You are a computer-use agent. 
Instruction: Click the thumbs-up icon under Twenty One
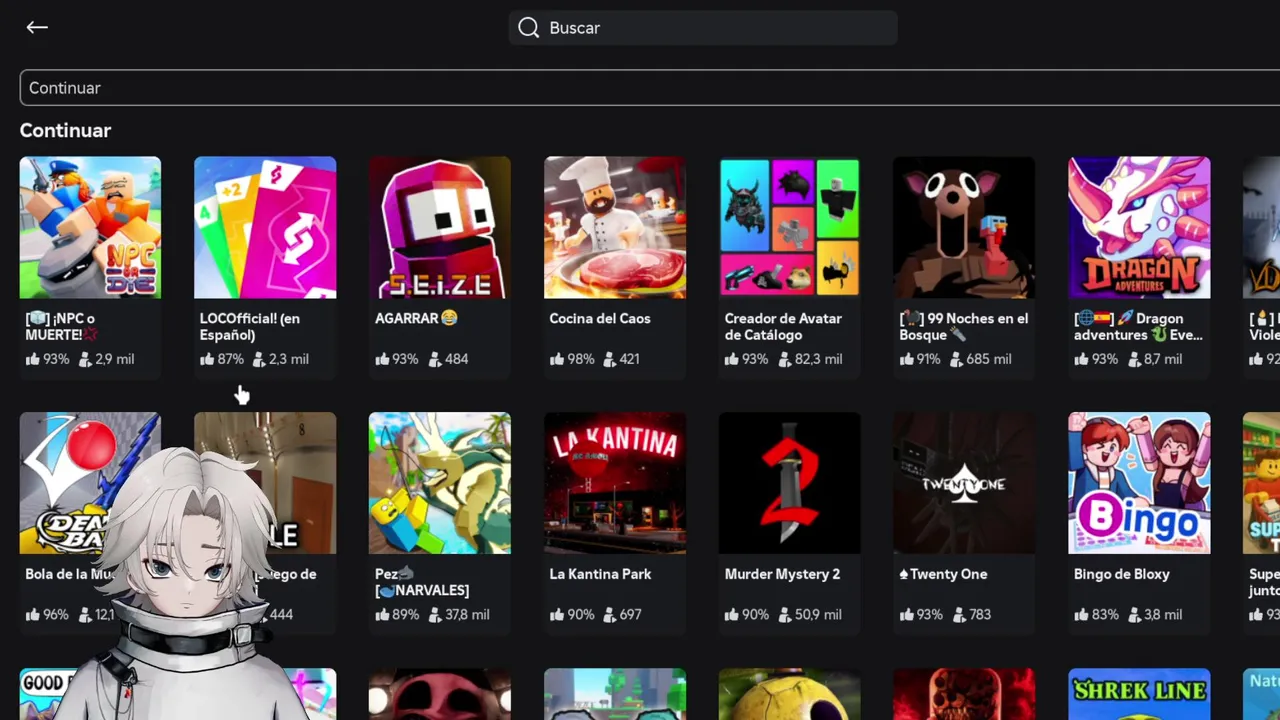pyautogui.click(x=906, y=615)
